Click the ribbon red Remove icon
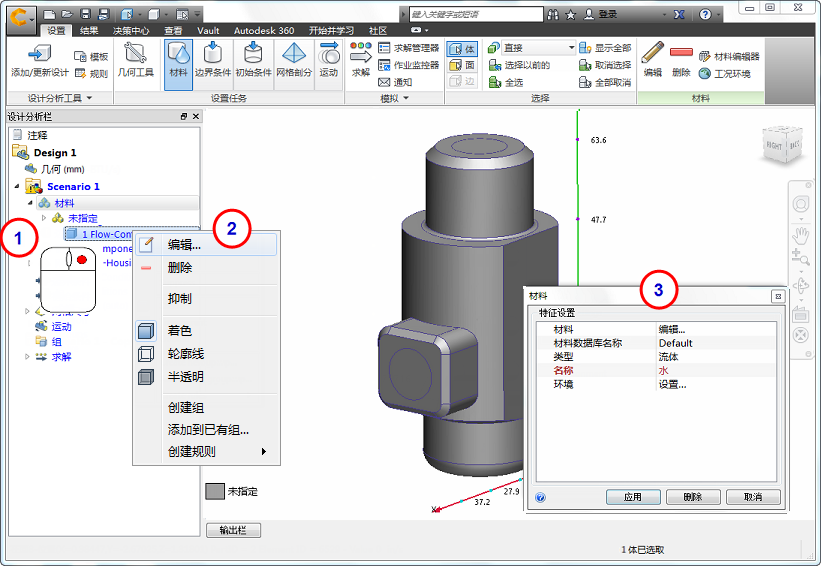 coord(681,53)
